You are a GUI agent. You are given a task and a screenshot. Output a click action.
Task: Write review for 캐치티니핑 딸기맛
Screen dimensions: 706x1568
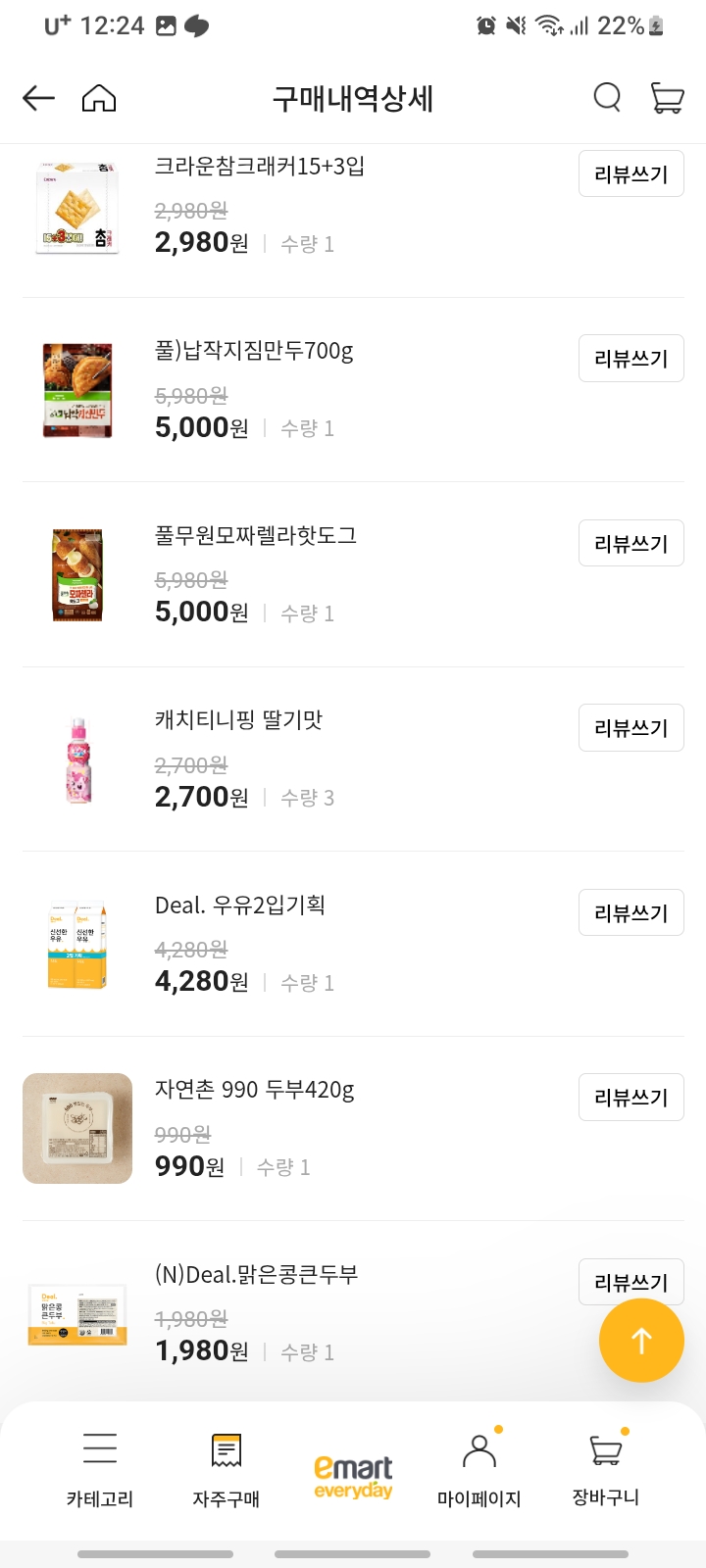pos(630,728)
